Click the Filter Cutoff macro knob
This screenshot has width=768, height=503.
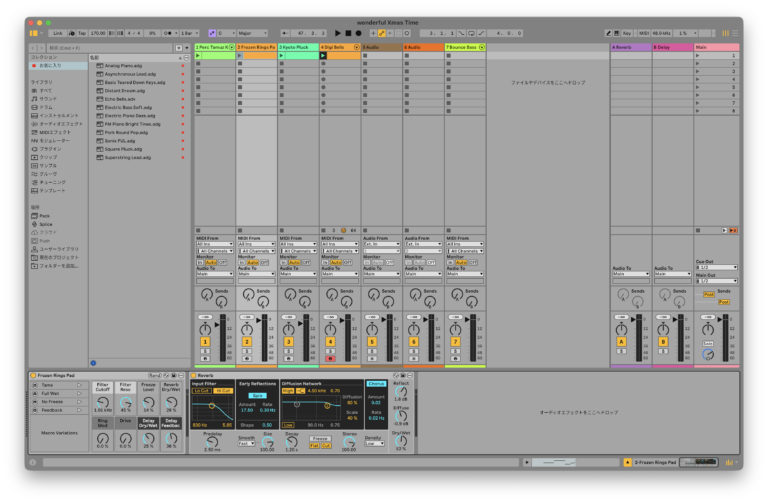[x=103, y=403]
